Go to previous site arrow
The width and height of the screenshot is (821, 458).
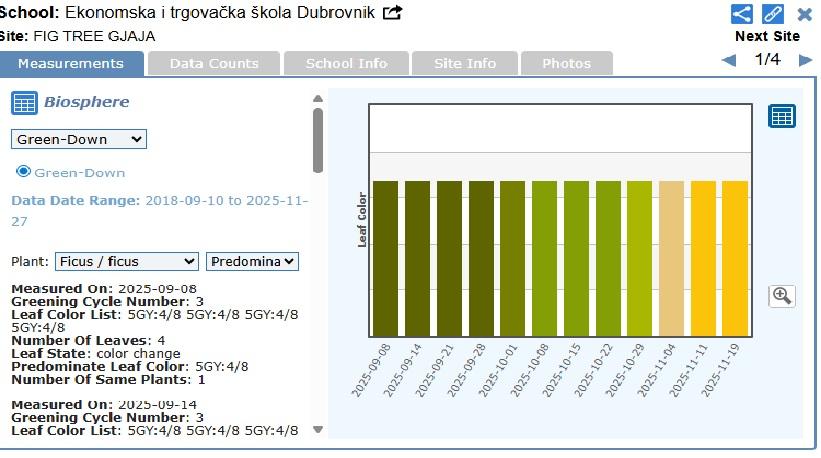pyautogui.click(x=729, y=60)
